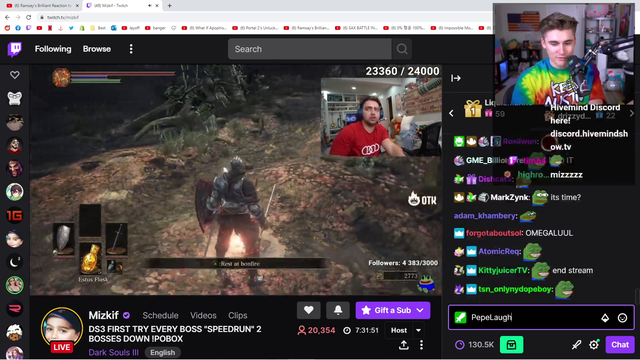The height and width of the screenshot is (360, 640).
Task: Click the Host button
Action: tap(399, 330)
